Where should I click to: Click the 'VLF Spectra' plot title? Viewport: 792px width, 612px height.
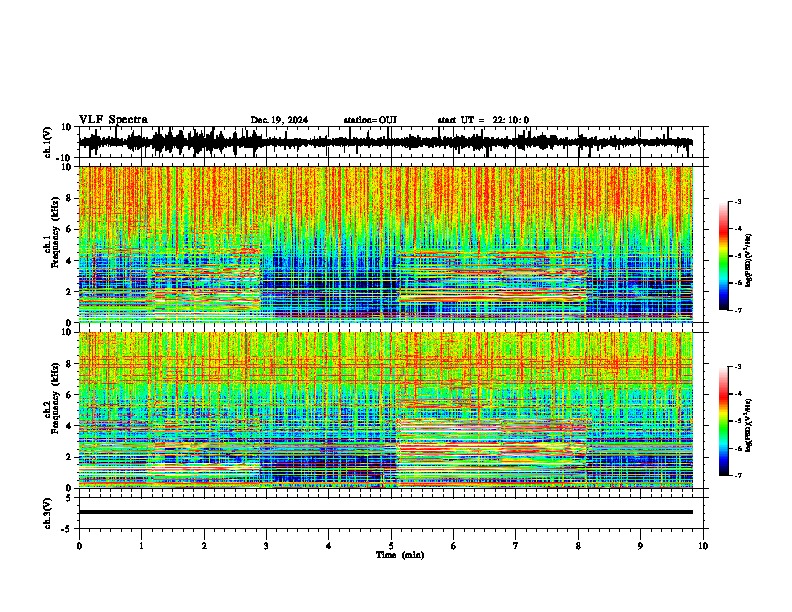(113, 120)
